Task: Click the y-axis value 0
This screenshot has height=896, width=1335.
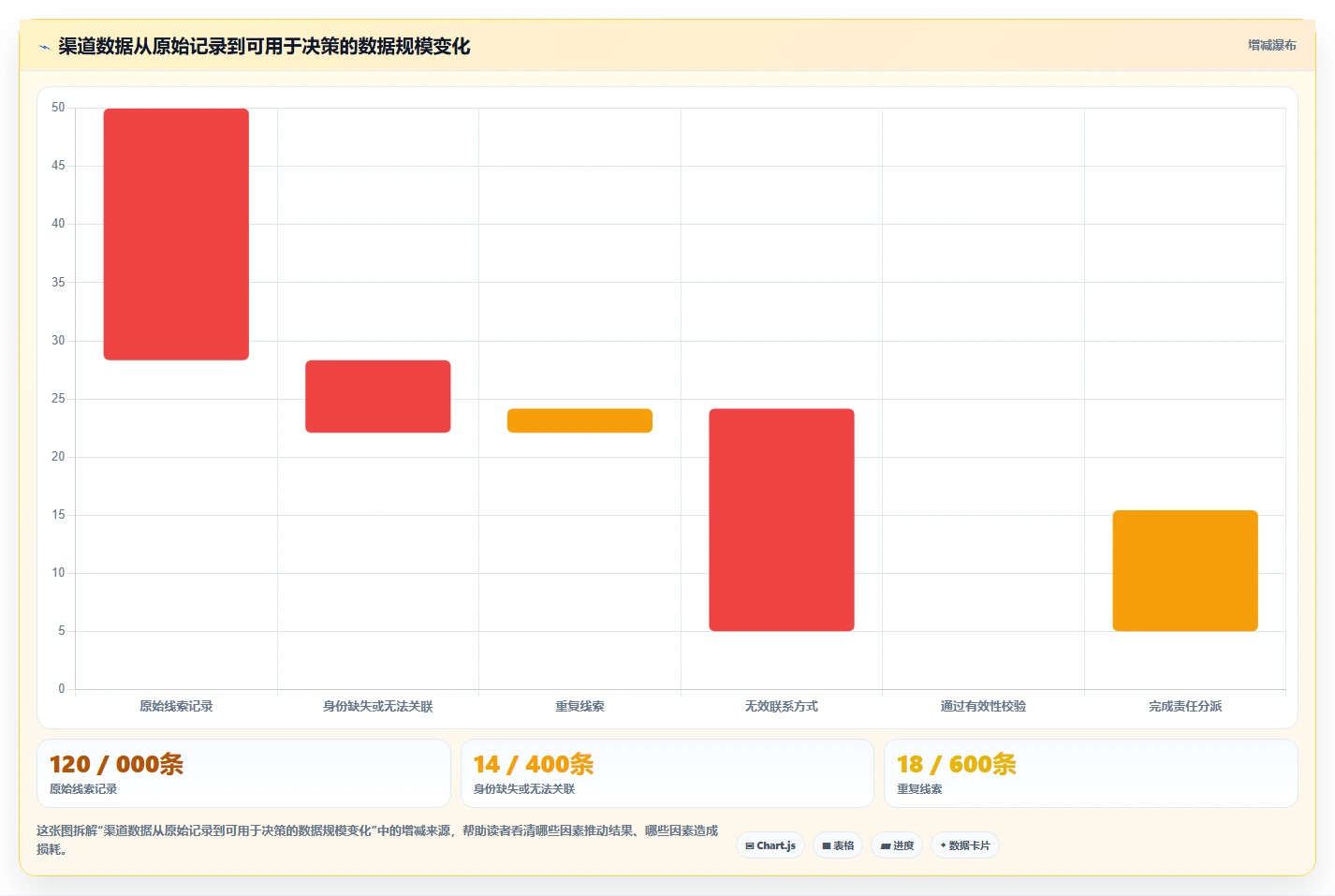Action: 62,689
